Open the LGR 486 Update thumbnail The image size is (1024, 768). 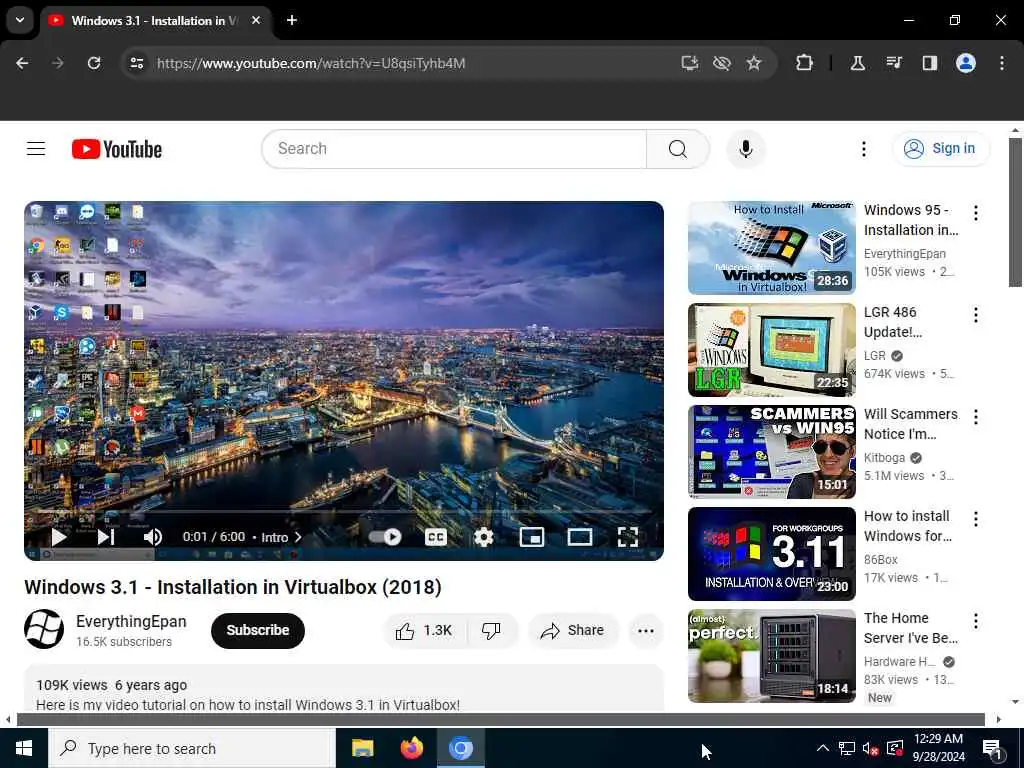(771, 349)
